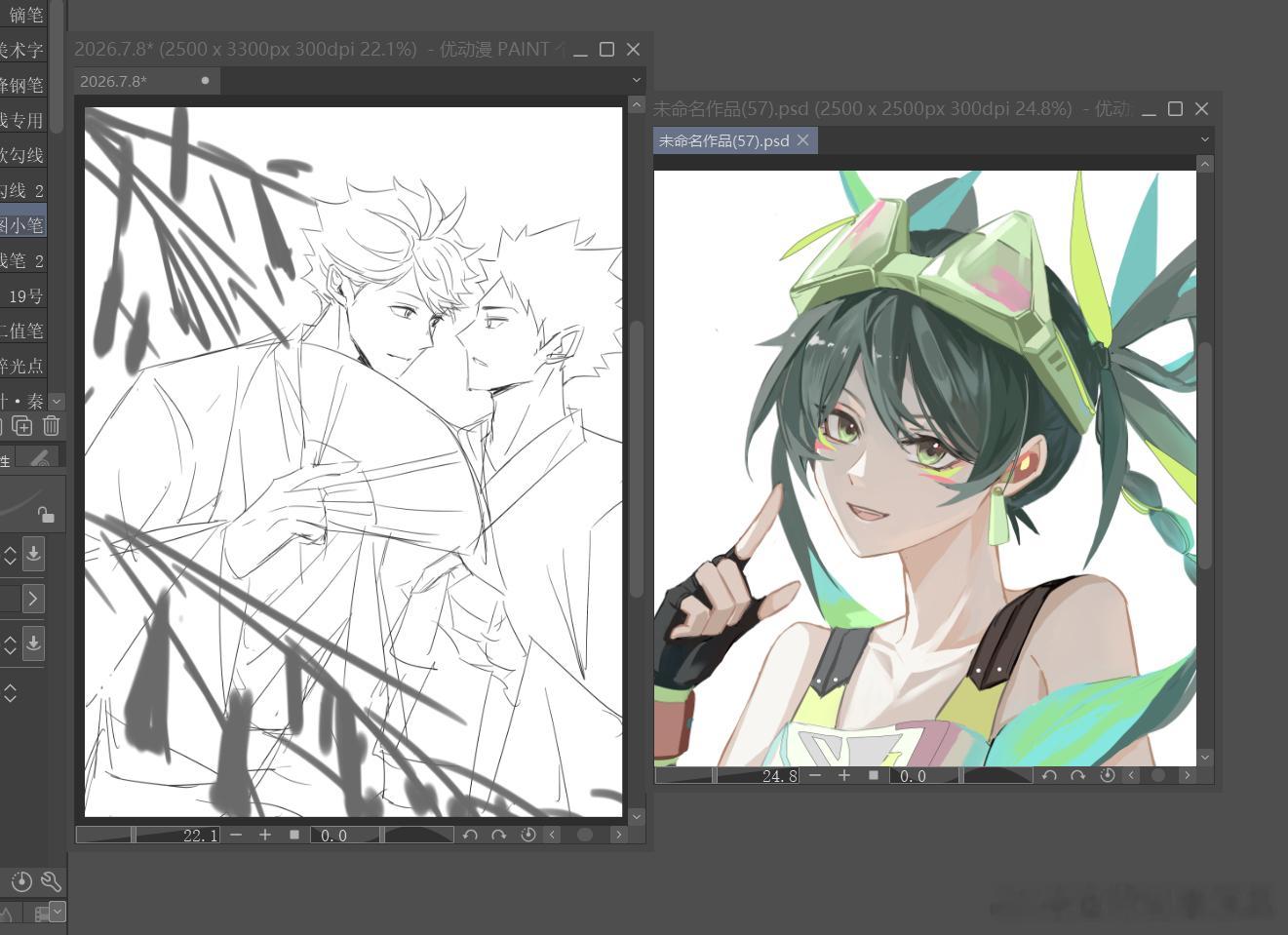This screenshot has width=1288, height=935.
Task: Close the 未命名作品(57).psd document tab
Action: [802, 140]
